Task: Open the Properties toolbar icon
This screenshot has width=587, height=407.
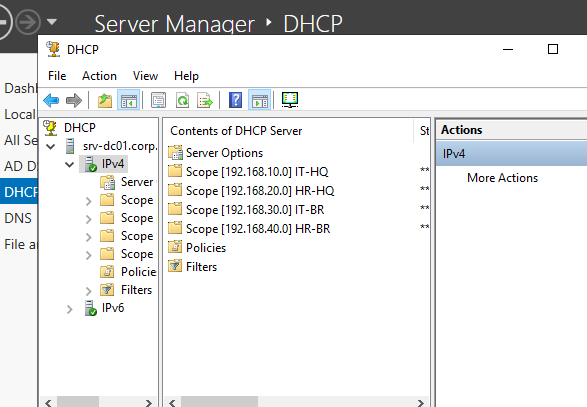Action: click(x=158, y=100)
